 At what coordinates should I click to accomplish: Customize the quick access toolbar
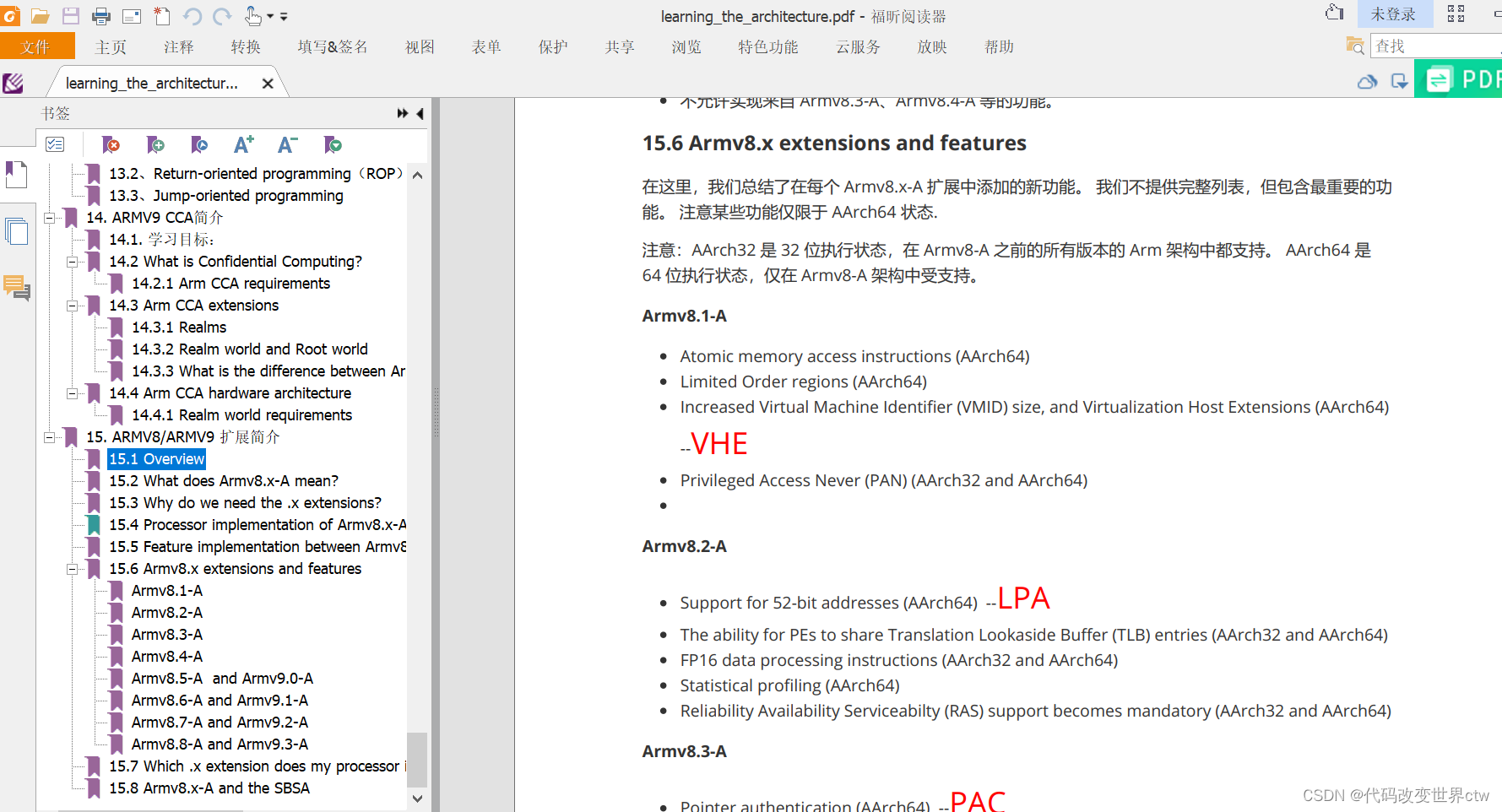tap(284, 16)
